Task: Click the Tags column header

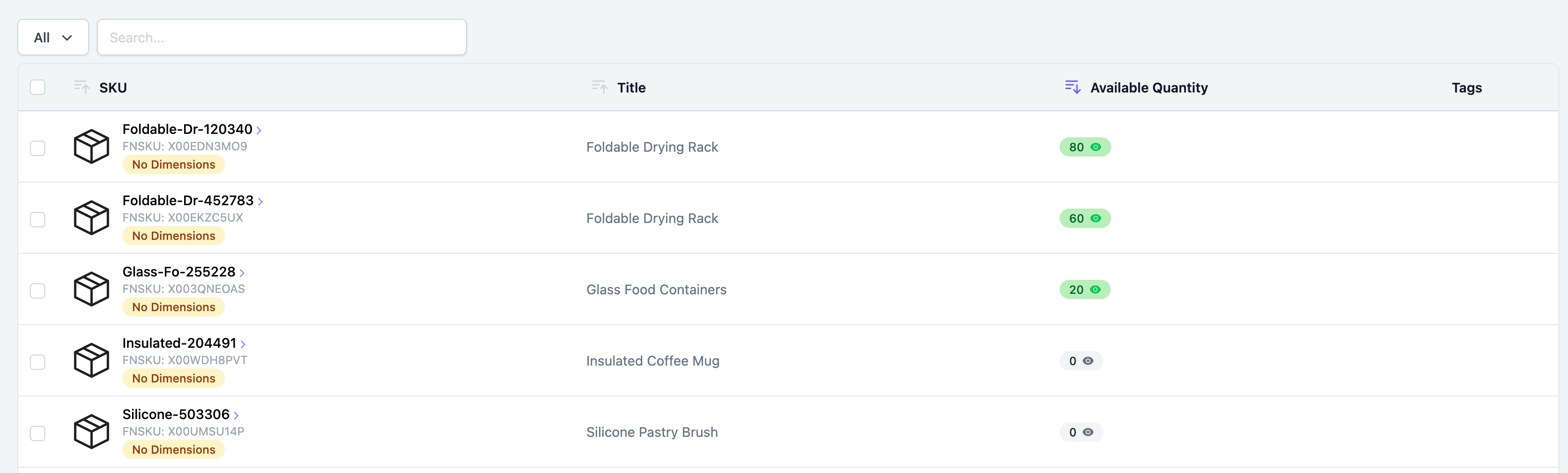Action: [x=1467, y=87]
